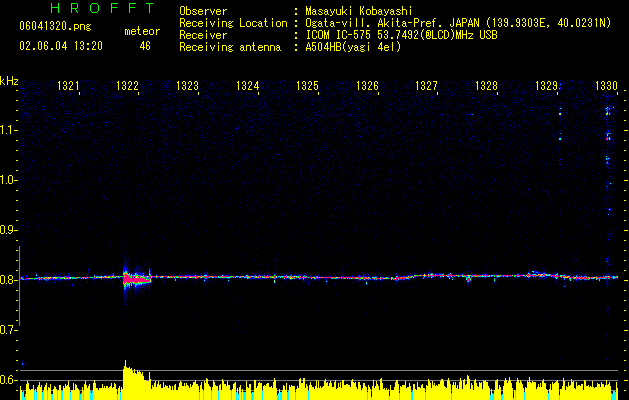Click the filename 06041320.png
Screen dimensions: 629x400
click(x=55, y=26)
